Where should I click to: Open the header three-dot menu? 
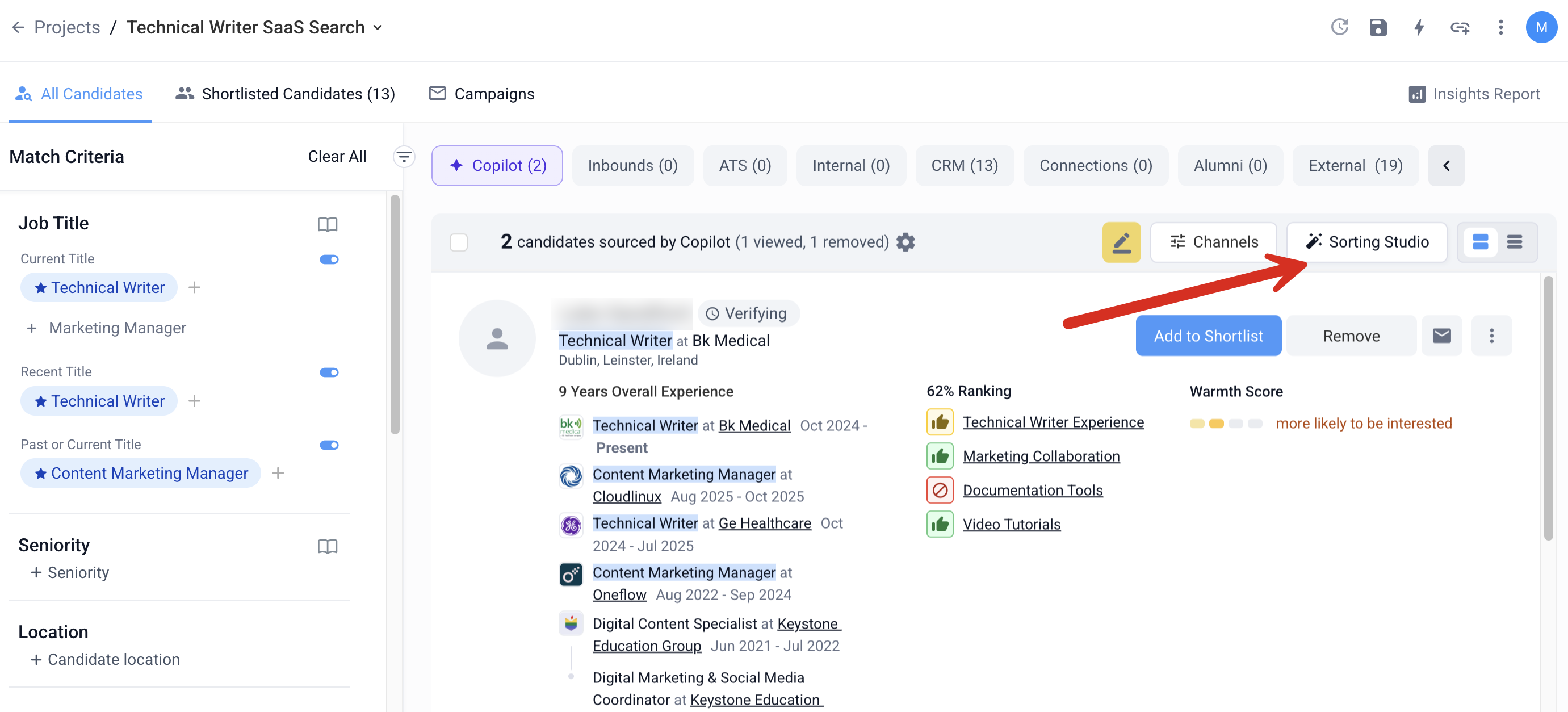click(1500, 27)
